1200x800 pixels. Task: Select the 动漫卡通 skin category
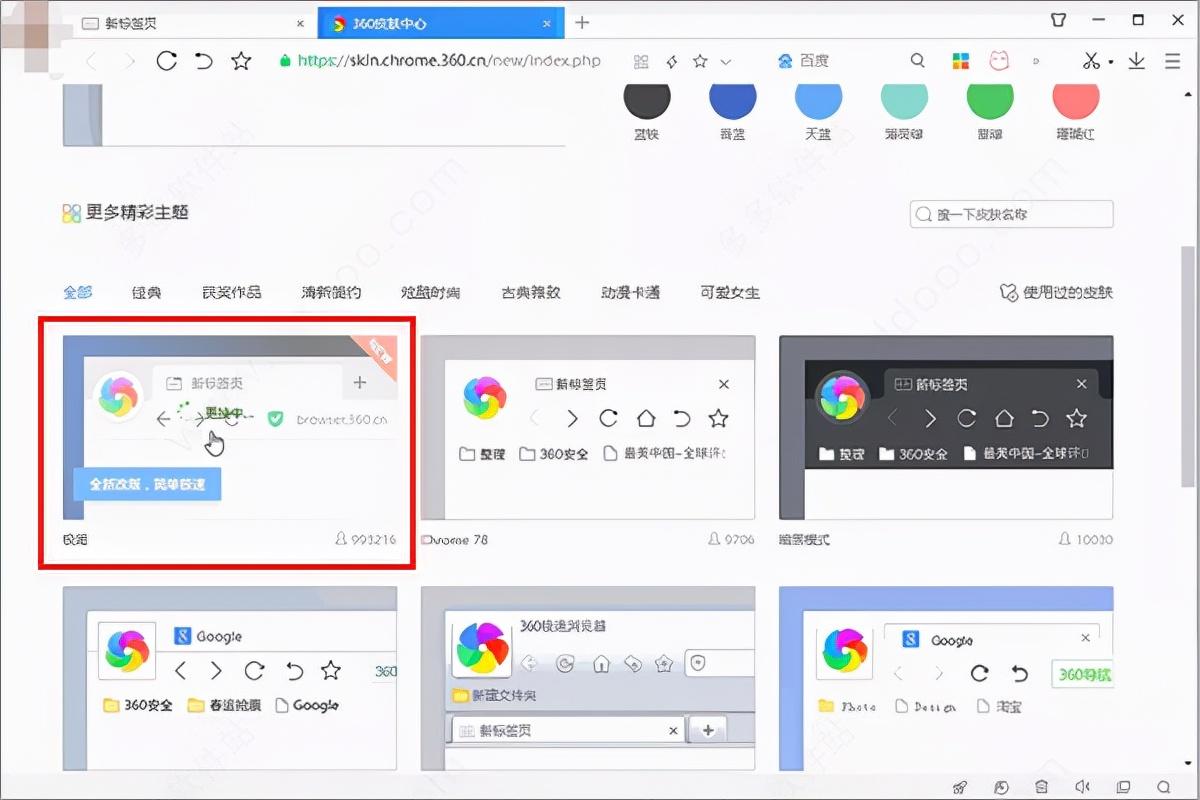click(631, 292)
